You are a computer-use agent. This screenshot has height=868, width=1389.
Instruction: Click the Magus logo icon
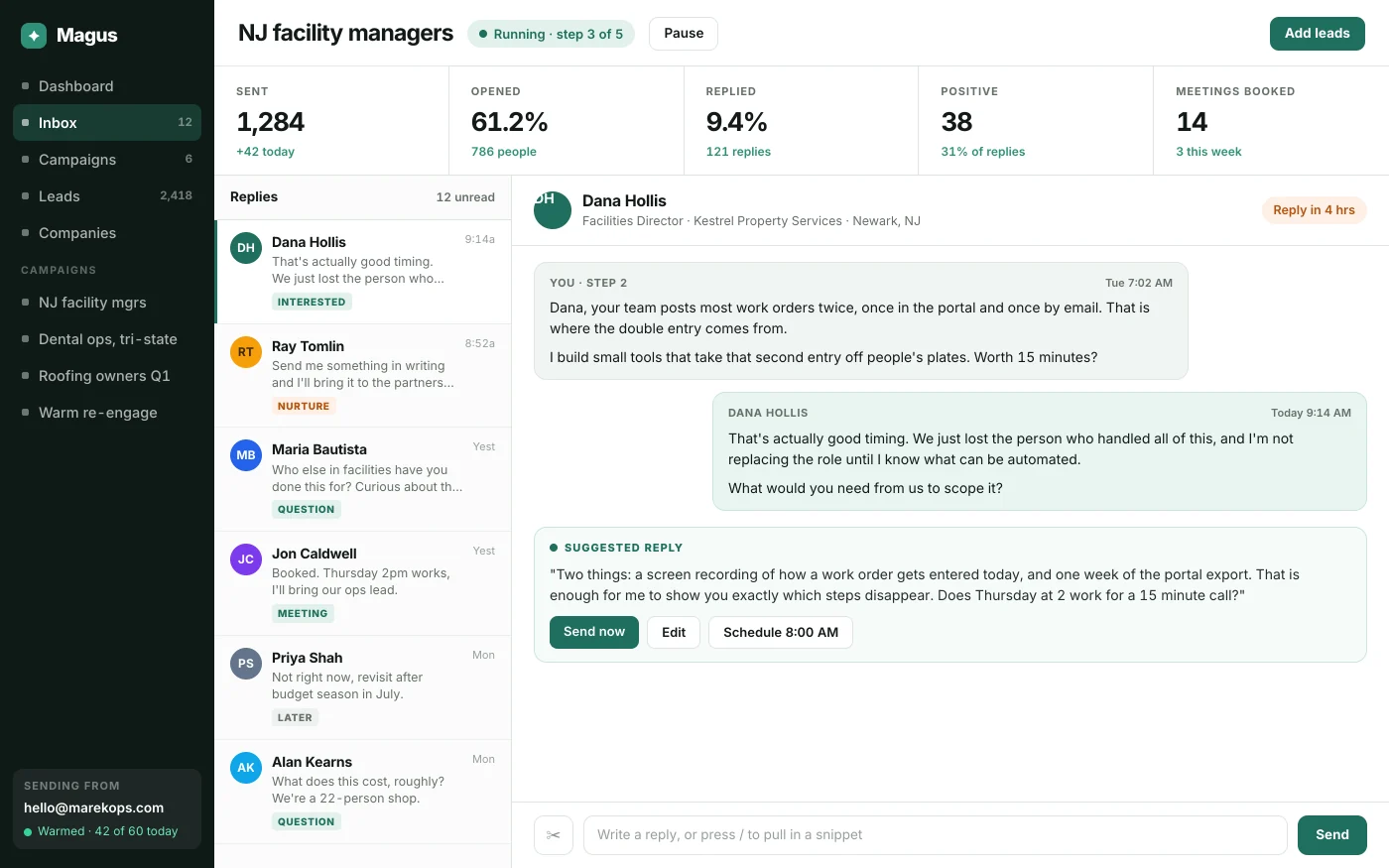point(34,36)
